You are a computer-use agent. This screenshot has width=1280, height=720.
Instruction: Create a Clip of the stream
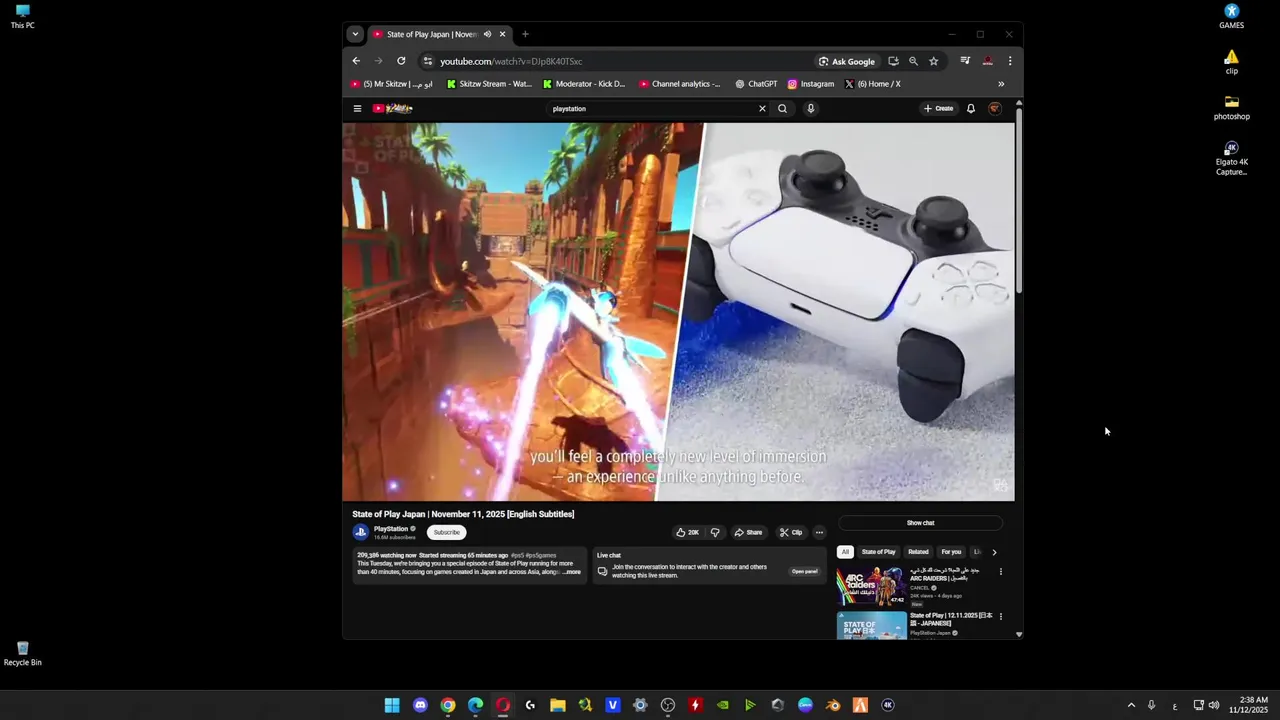tap(791, 532)
